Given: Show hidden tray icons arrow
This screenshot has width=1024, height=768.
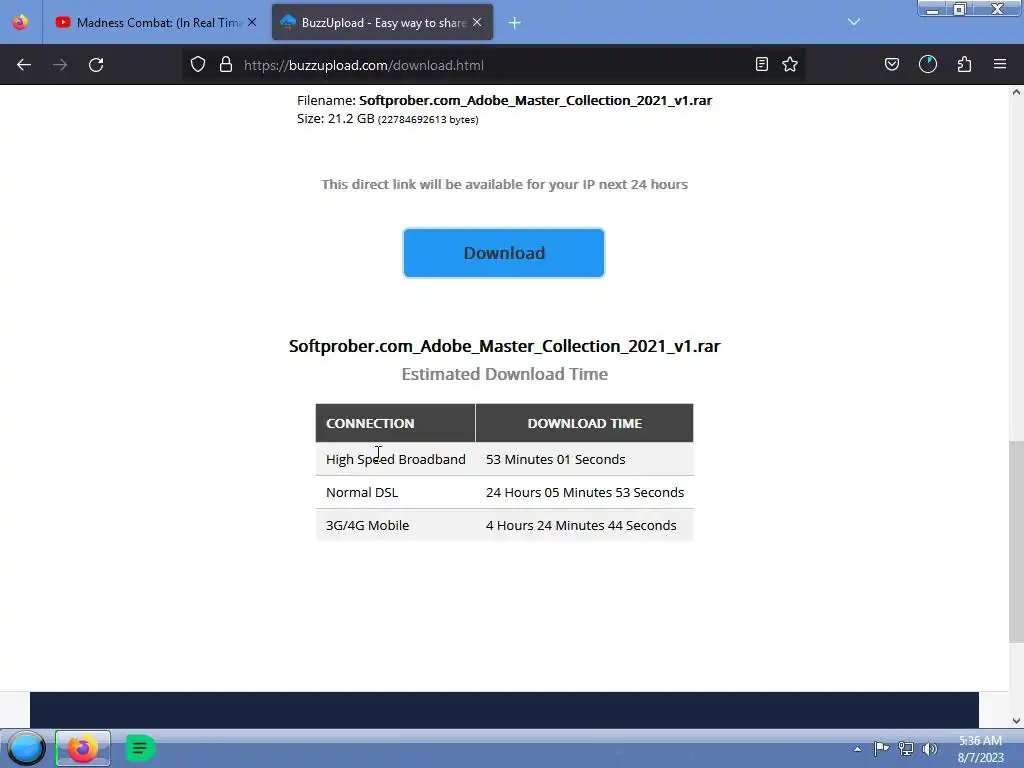Looking at the screenshot, I should 857,749.
